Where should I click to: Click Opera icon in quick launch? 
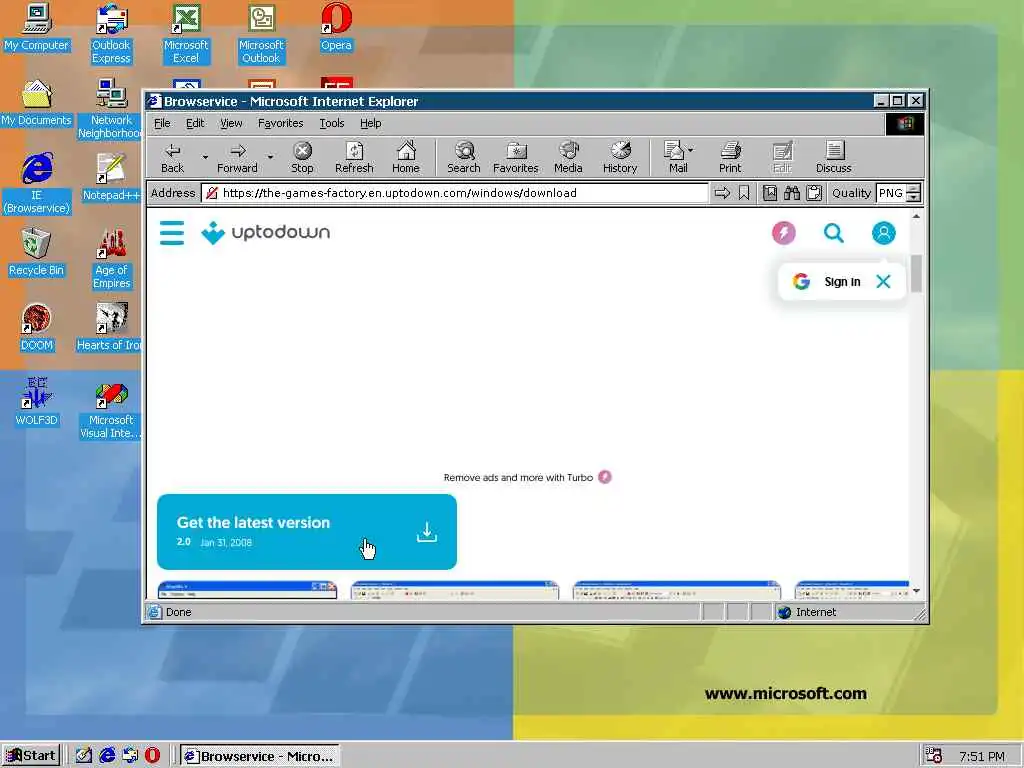pos(152,756)
